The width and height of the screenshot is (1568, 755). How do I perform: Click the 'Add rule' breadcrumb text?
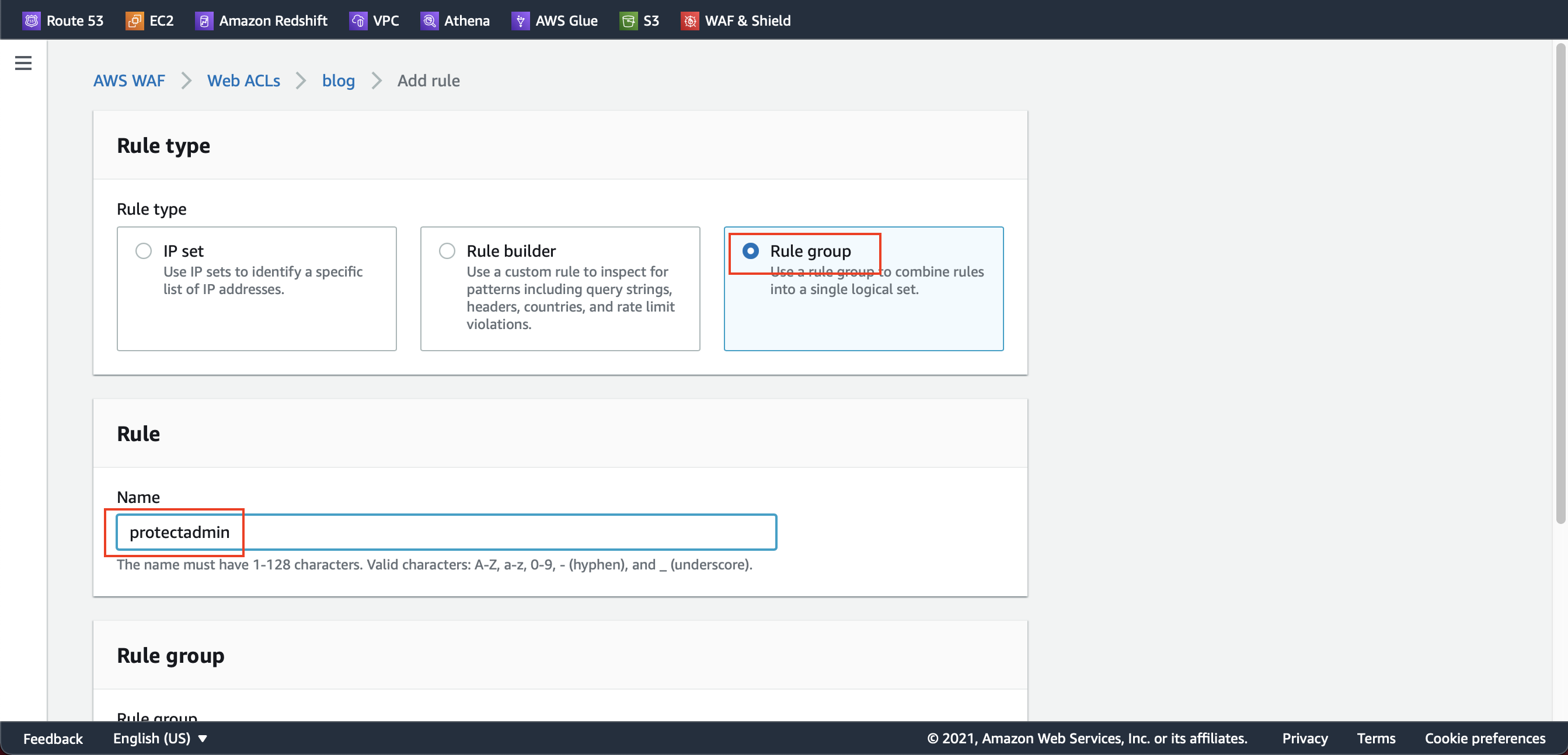[x=428, y=81]
